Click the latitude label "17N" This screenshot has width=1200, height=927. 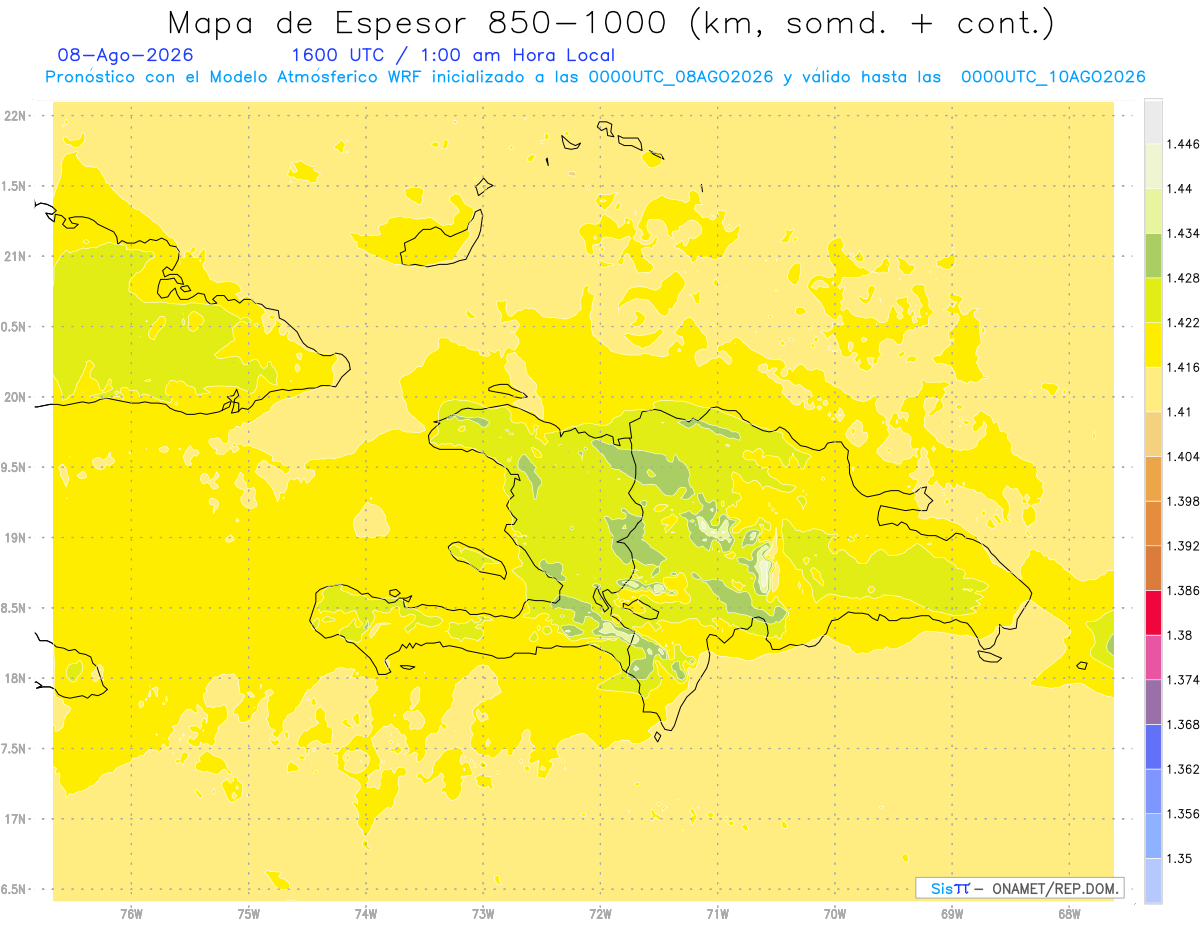[15, 819]
